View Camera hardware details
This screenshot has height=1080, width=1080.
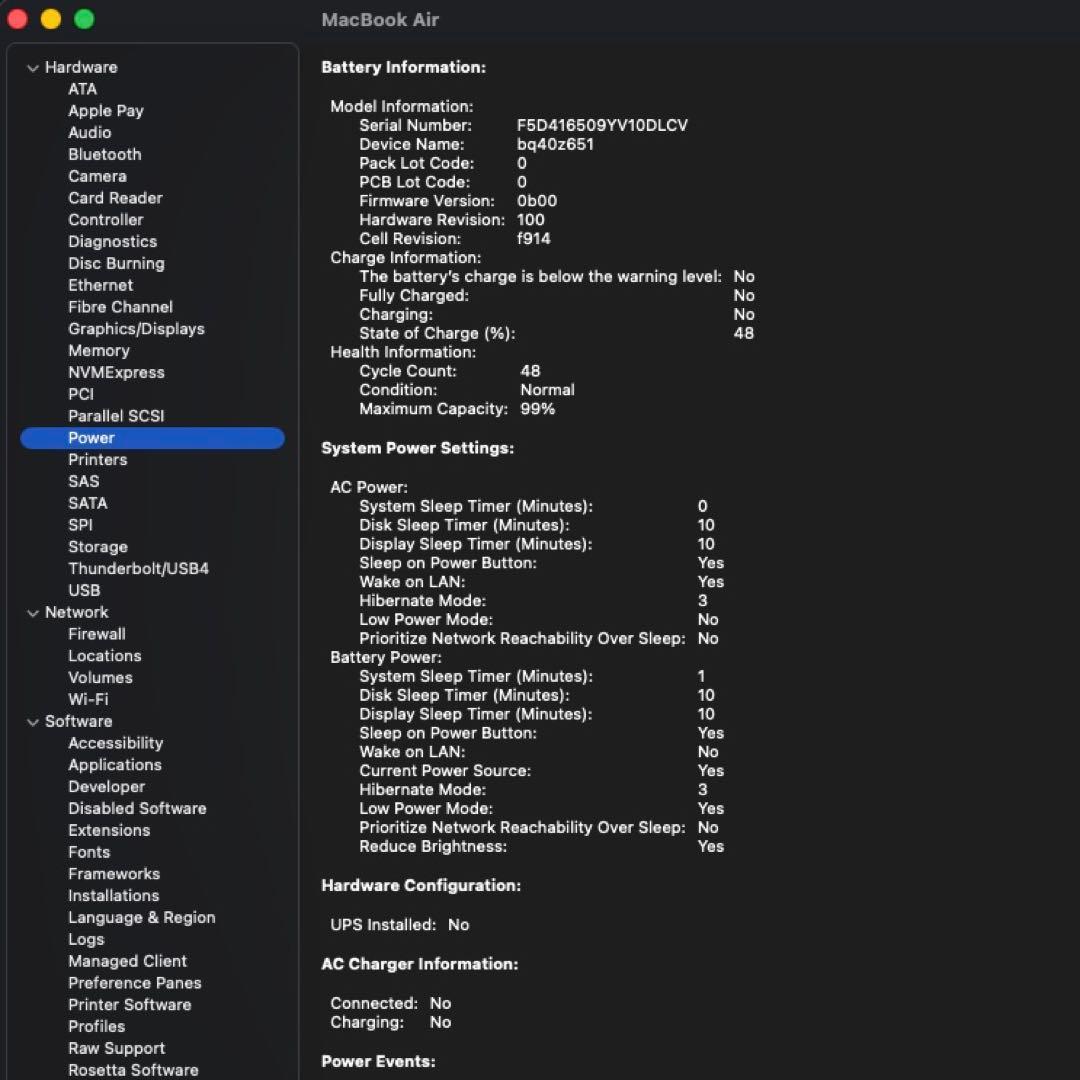coord(97,176)
